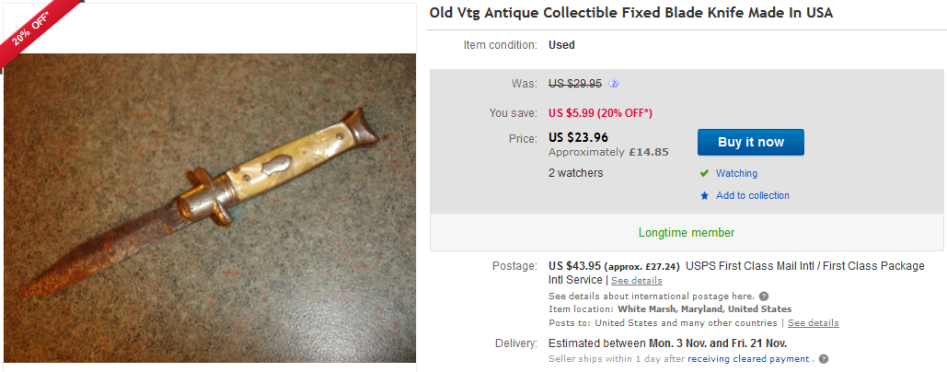Click the listing title Old Vtg Antique Knife
The width and height of the screenshot is (947, 372).
click(631, 13)
